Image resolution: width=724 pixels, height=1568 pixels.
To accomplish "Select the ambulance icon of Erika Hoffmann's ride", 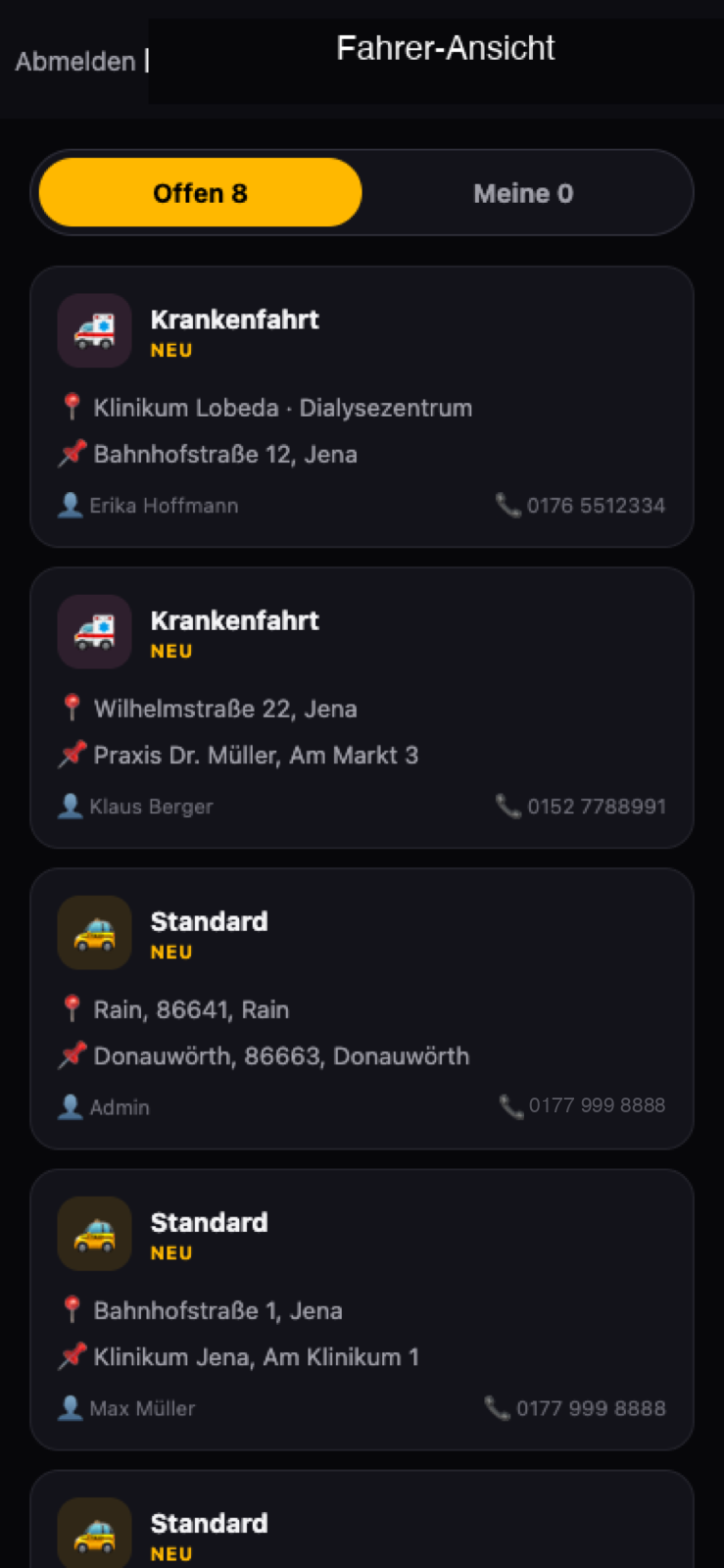I will pos(94,331).
